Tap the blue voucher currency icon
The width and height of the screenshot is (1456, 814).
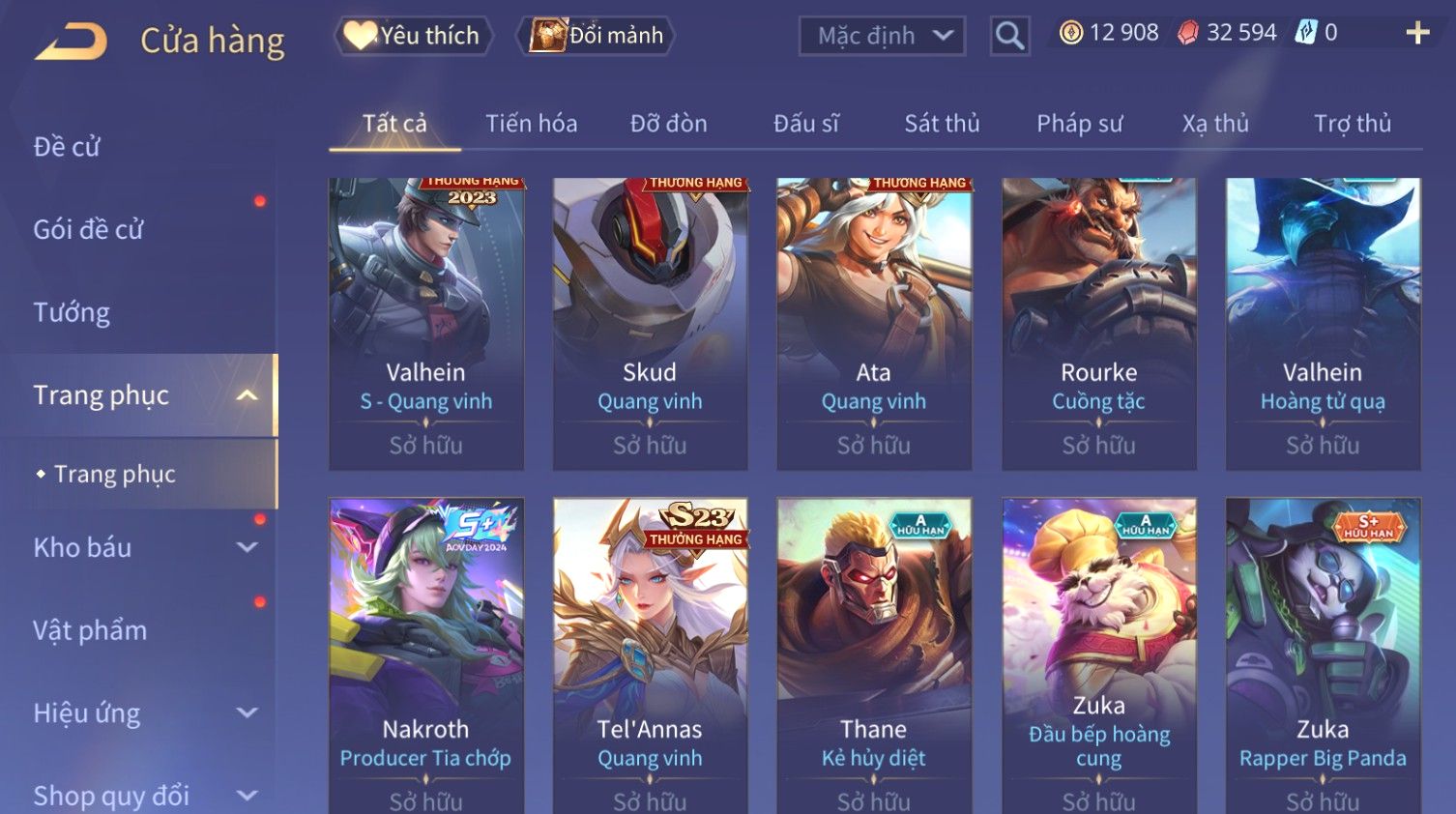pos(1306,33)
